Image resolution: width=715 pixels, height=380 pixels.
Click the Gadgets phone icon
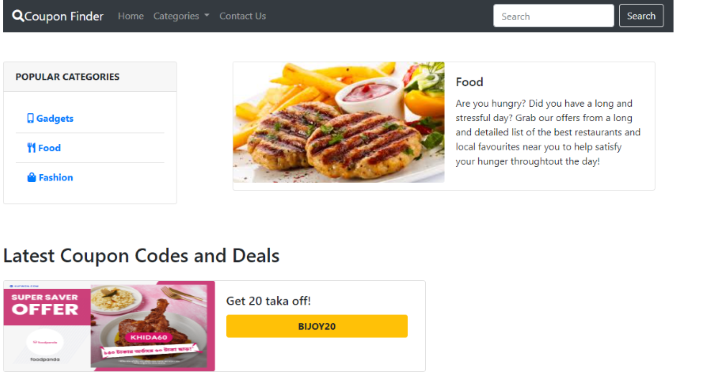pos(30,118)
